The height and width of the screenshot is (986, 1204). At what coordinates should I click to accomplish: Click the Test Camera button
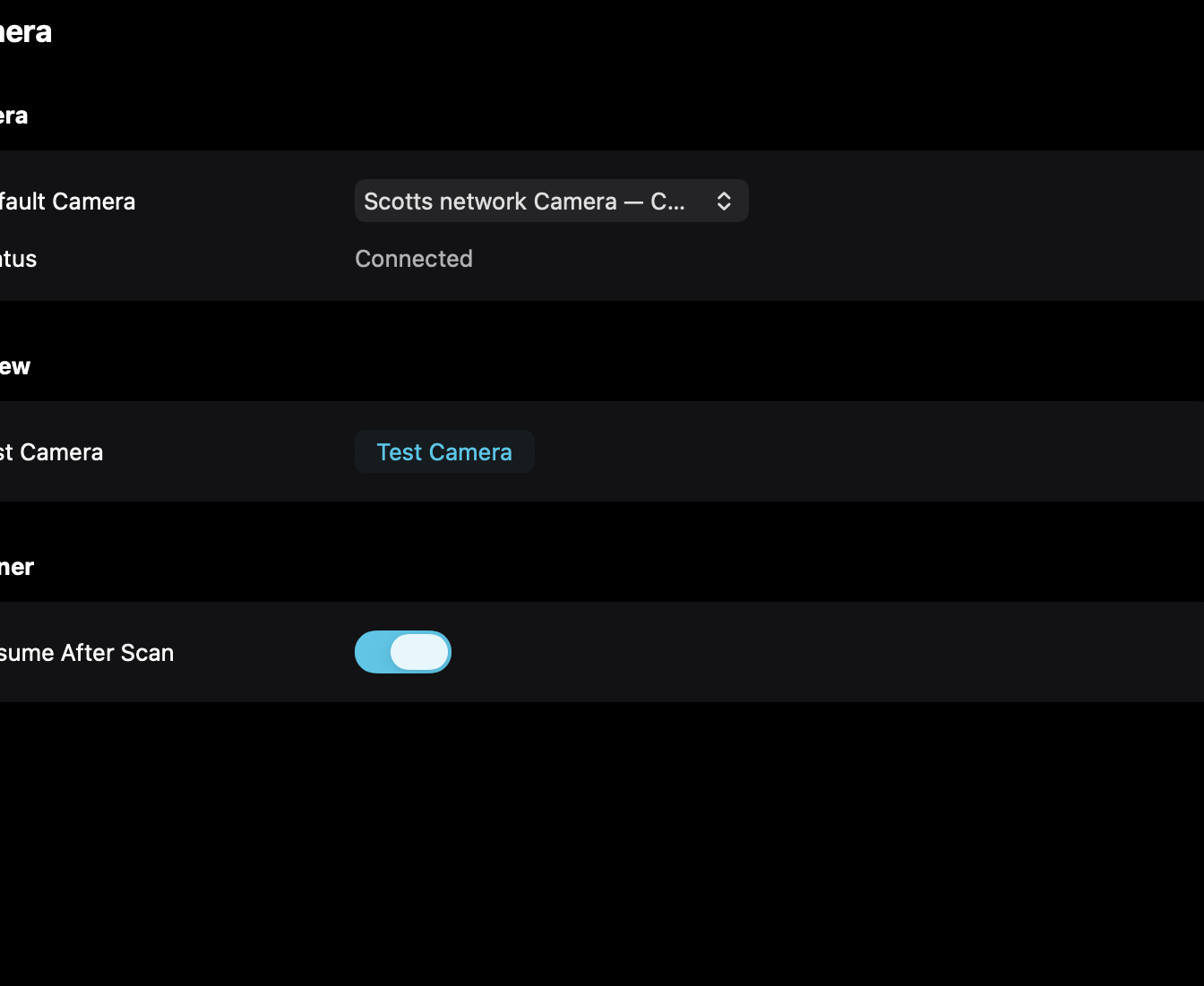tap(444, 451)
